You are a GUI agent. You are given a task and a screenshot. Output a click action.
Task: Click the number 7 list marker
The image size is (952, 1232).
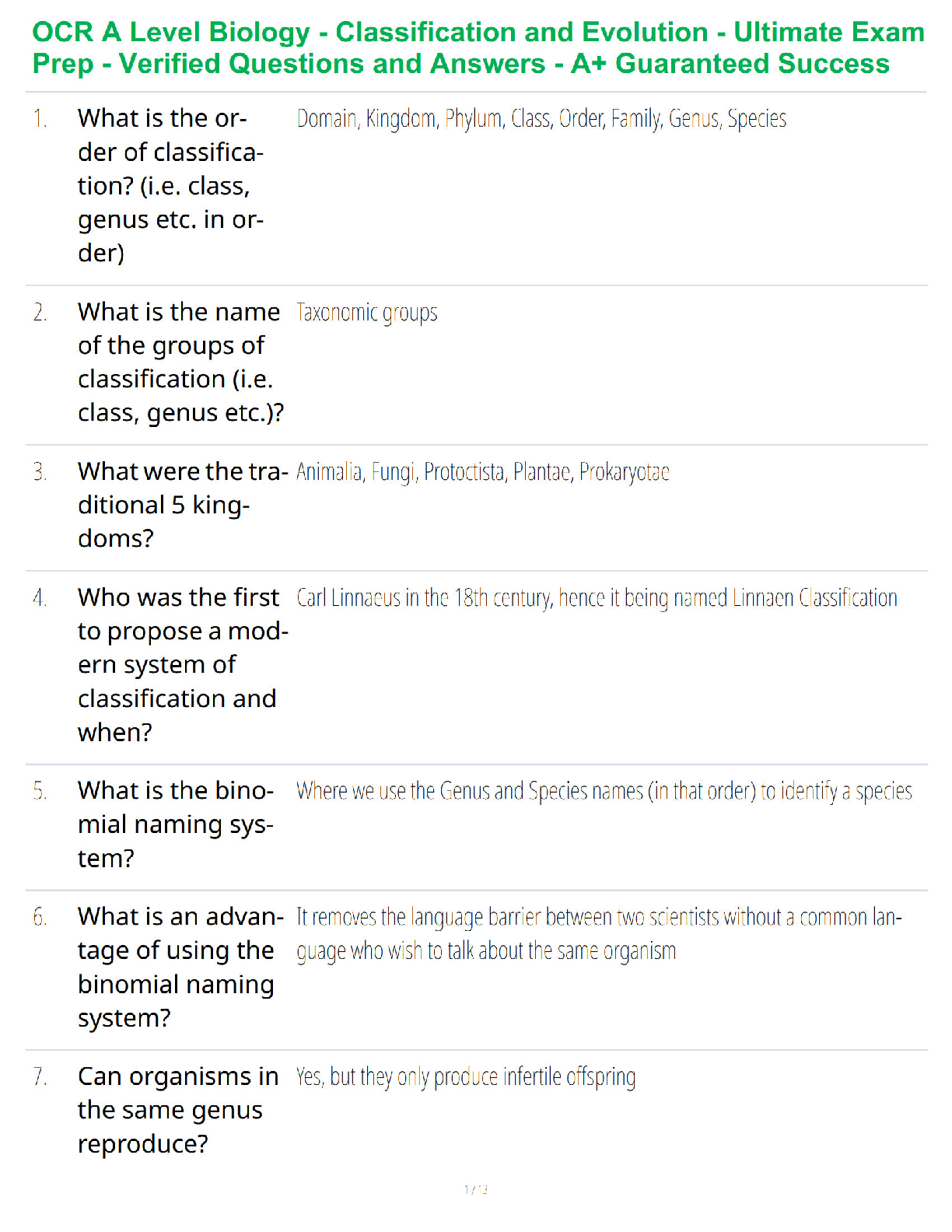point(40,1077)
